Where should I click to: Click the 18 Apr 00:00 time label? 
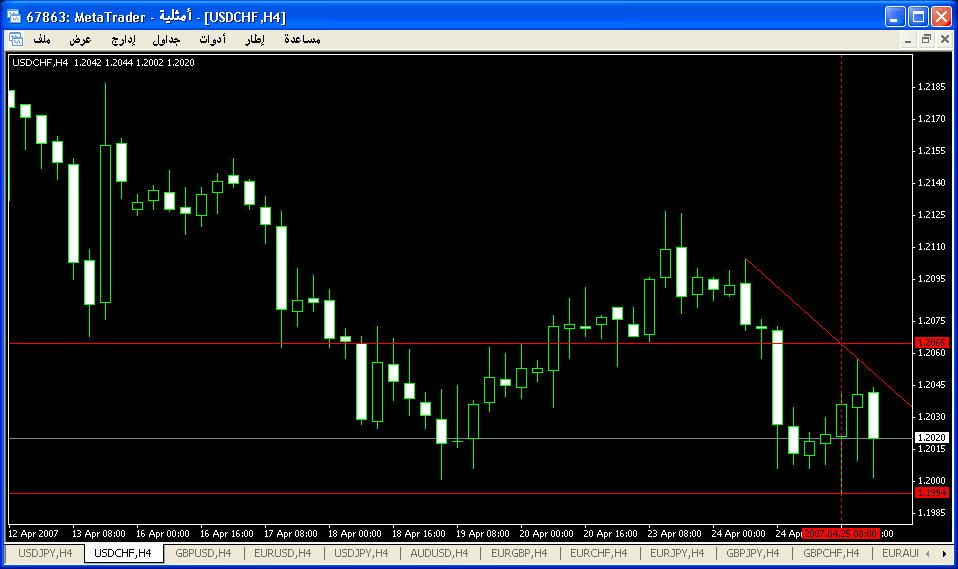tap(354, 534)
